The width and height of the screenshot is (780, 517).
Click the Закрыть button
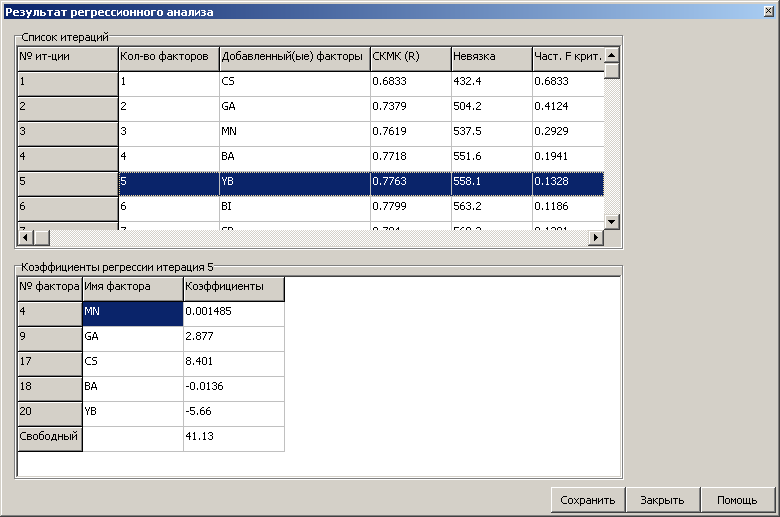pyautogui.click(x=662, y=500)
